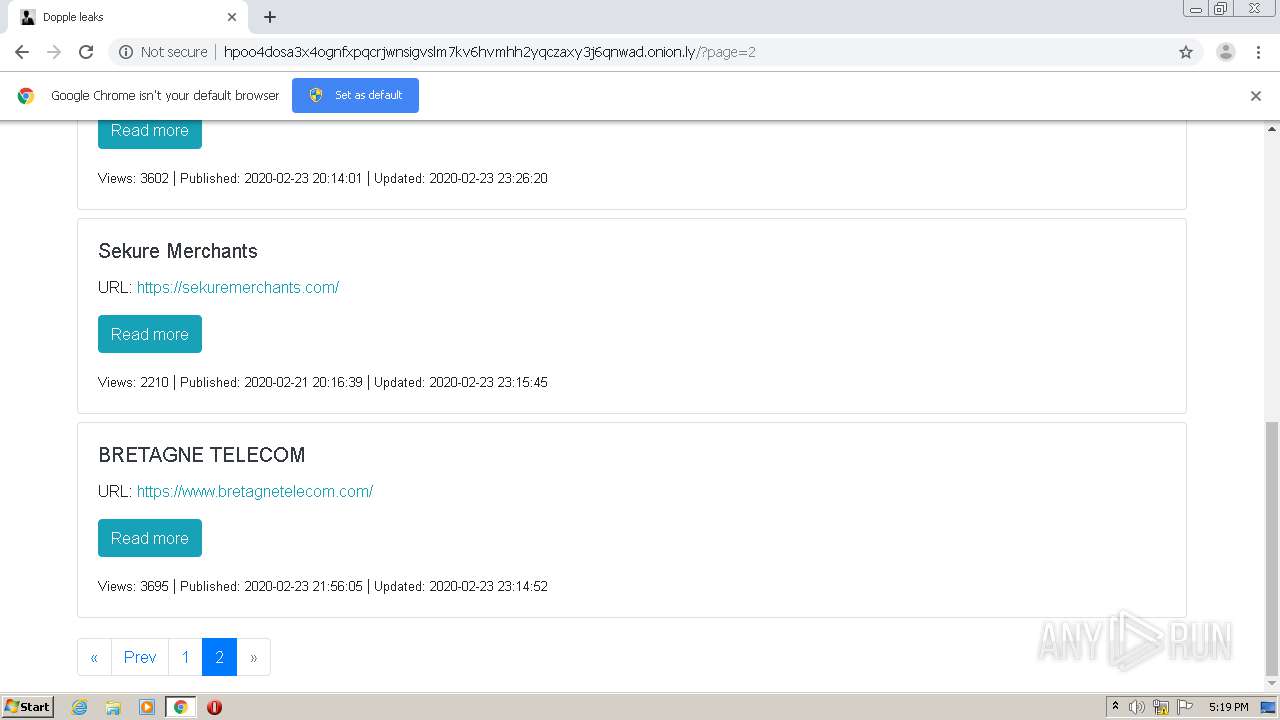This screenshot has height=720, width=1280.
Task: Click the Views: 3602 stats line
Action: pos(323,178)
